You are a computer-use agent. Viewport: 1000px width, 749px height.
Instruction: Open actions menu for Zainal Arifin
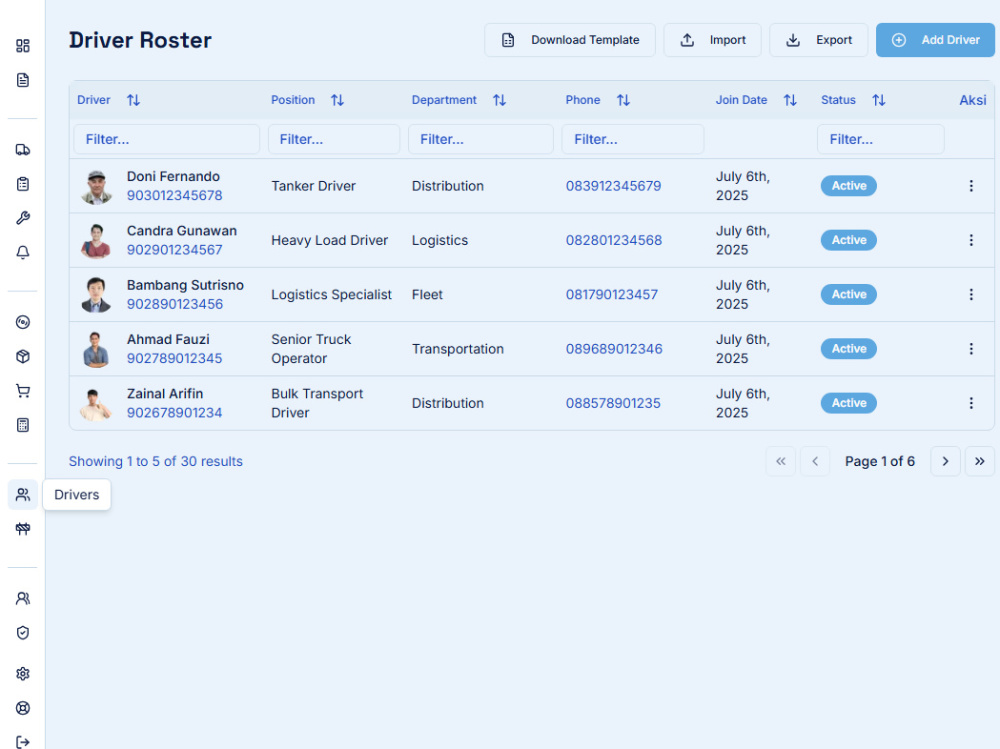971,403
